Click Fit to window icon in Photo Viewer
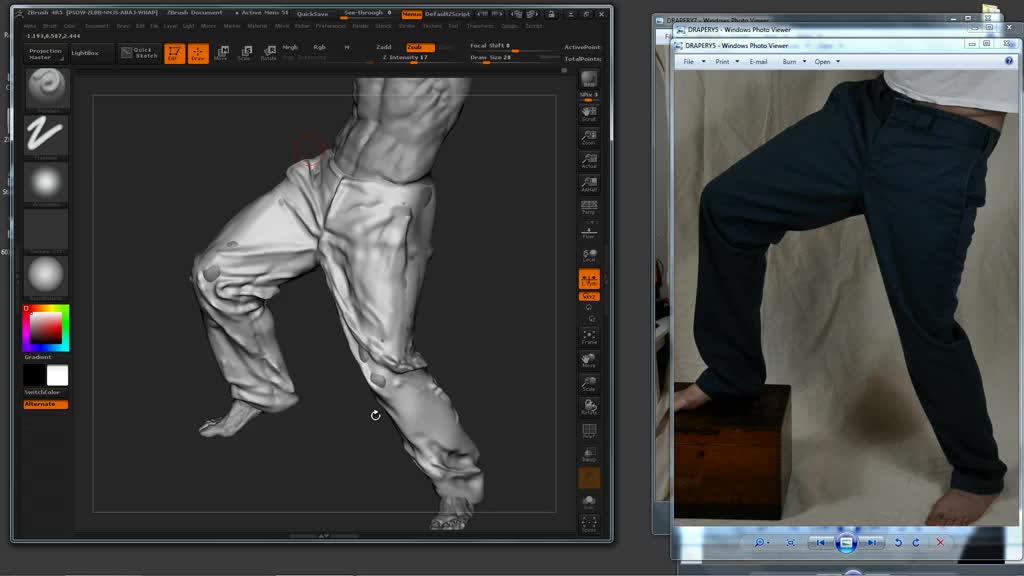 791,543
